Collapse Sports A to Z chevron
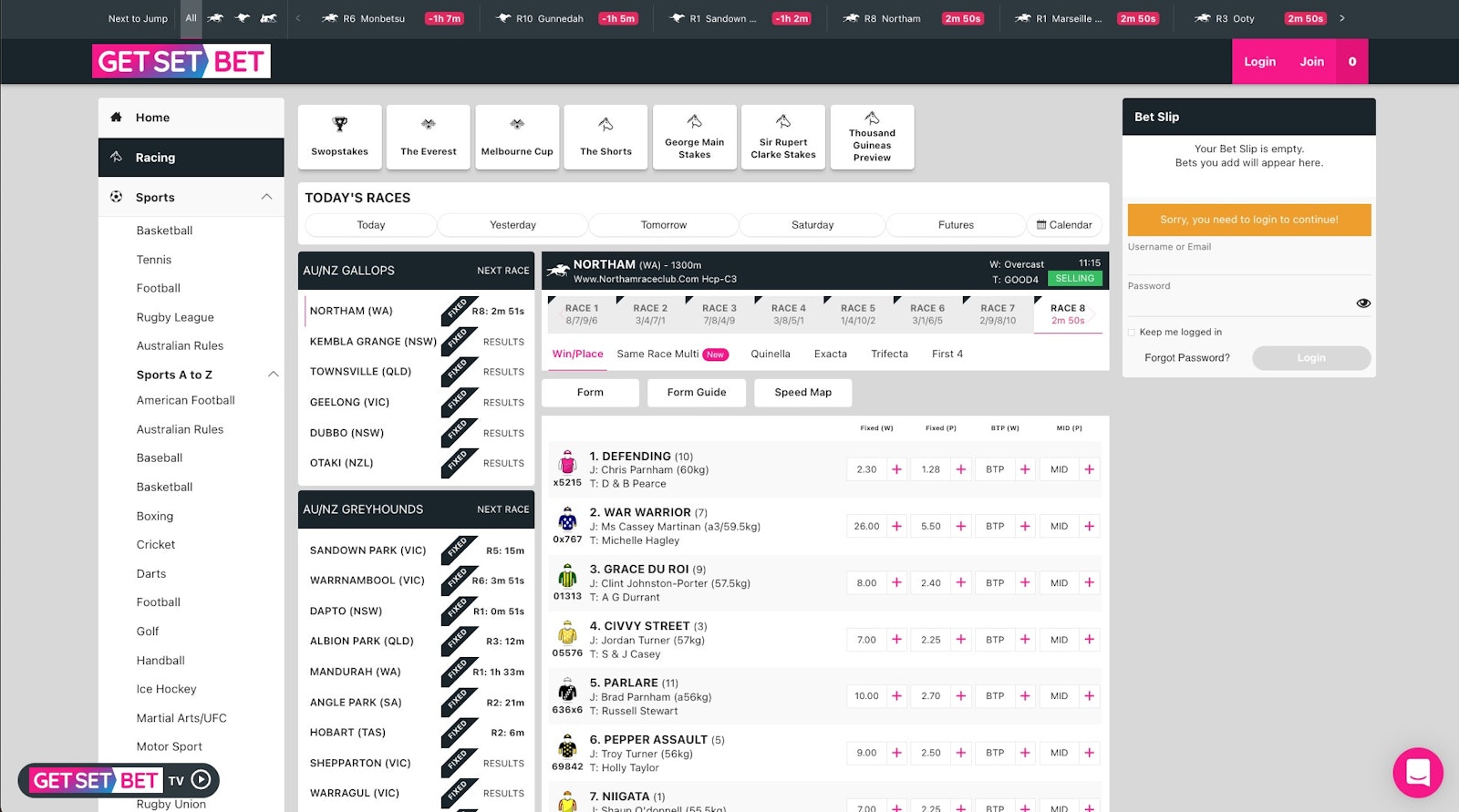 (x=273, y=375)
